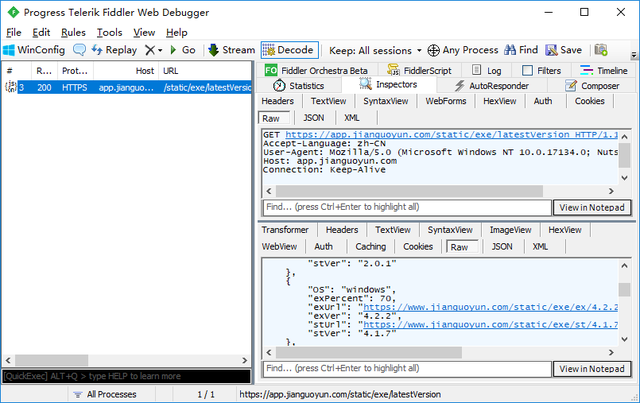Image resolution: width=640 pixels, height=403 pixels.
Task: Click the response pane vertical scrollbar thumb
Action: click(x=624, y=289)
